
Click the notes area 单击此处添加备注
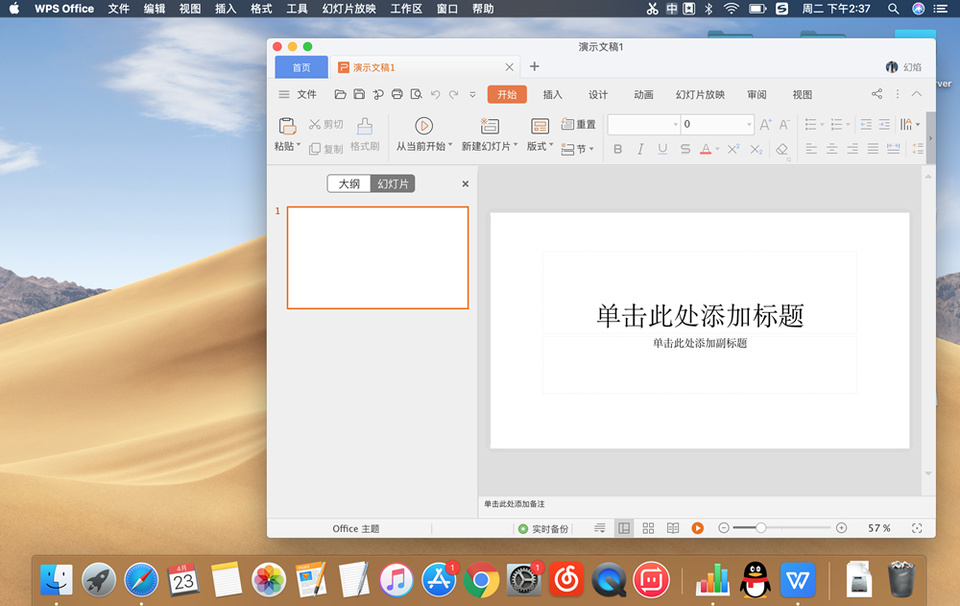point(514,504)
